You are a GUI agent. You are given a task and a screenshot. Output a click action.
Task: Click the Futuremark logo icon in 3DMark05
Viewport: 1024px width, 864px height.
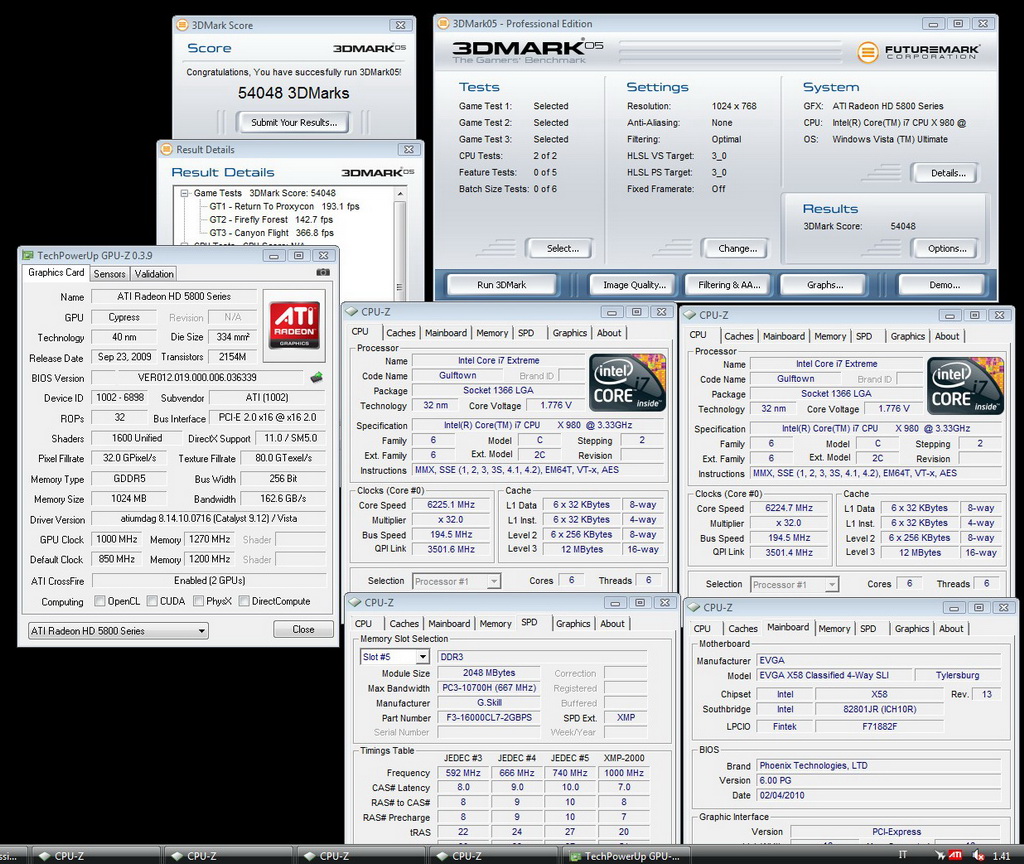pos(868,52)
